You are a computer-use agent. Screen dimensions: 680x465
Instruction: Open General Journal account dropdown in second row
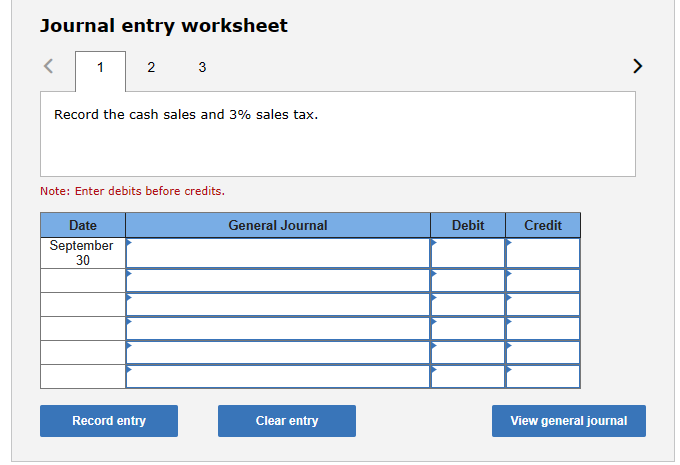point(278,280)
